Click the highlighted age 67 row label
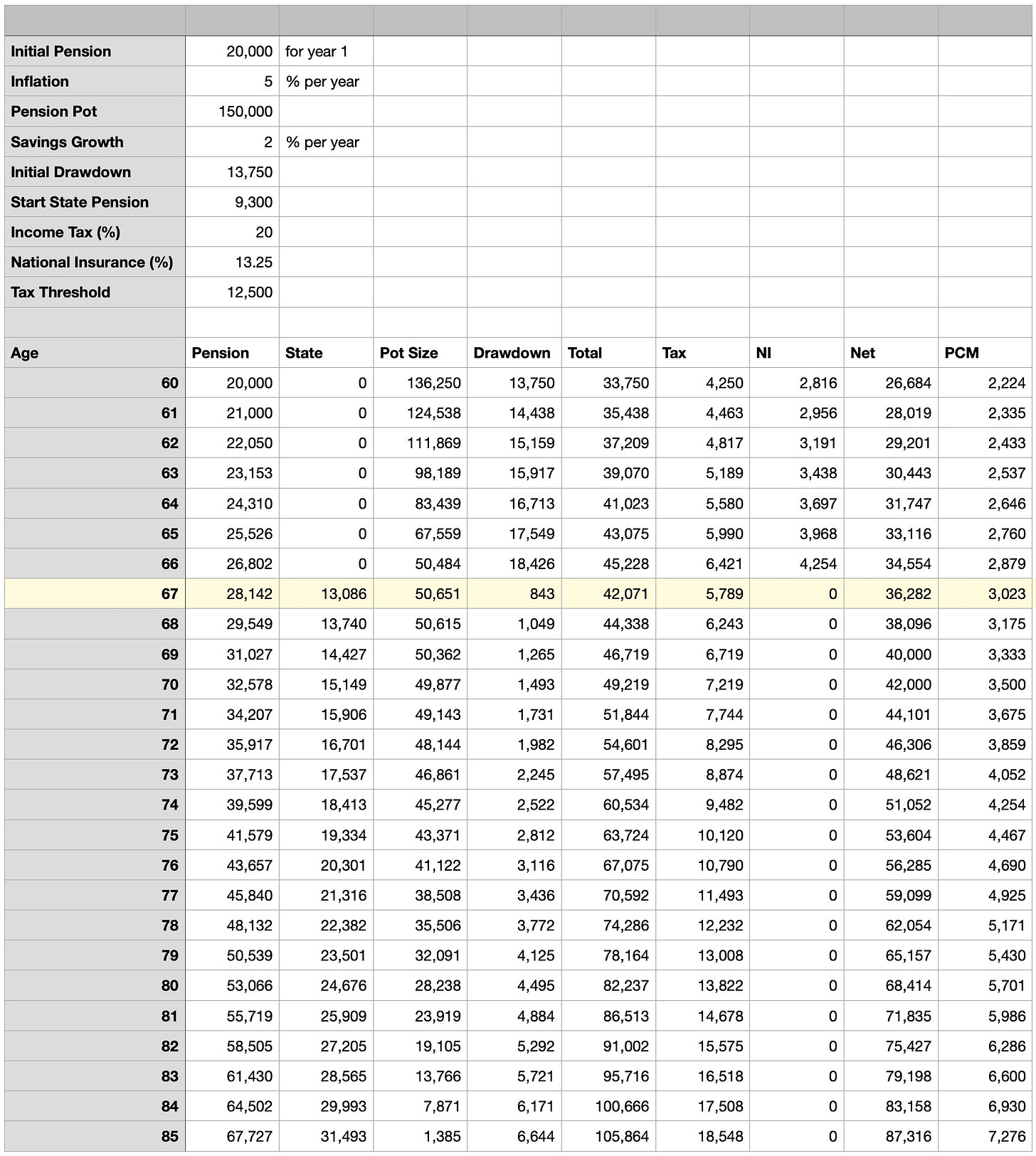Viewport: 1036px width, 1156px height. (95, 594)
